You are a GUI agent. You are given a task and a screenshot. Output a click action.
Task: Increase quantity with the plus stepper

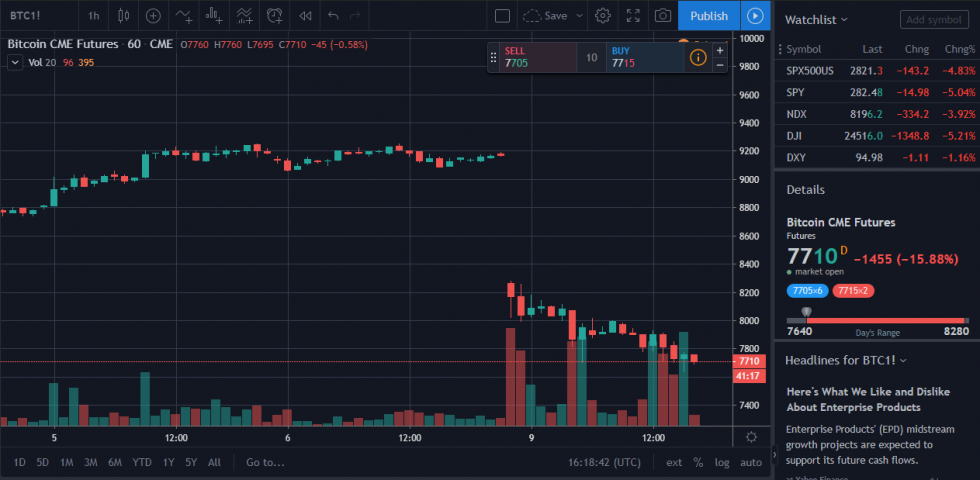(720, 50)
